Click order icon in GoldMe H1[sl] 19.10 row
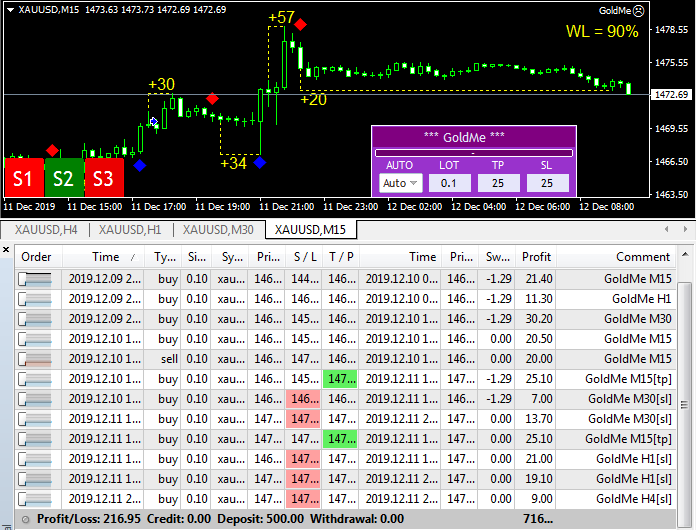Screen dimensions: 696x530 click(x=35, y=479)
